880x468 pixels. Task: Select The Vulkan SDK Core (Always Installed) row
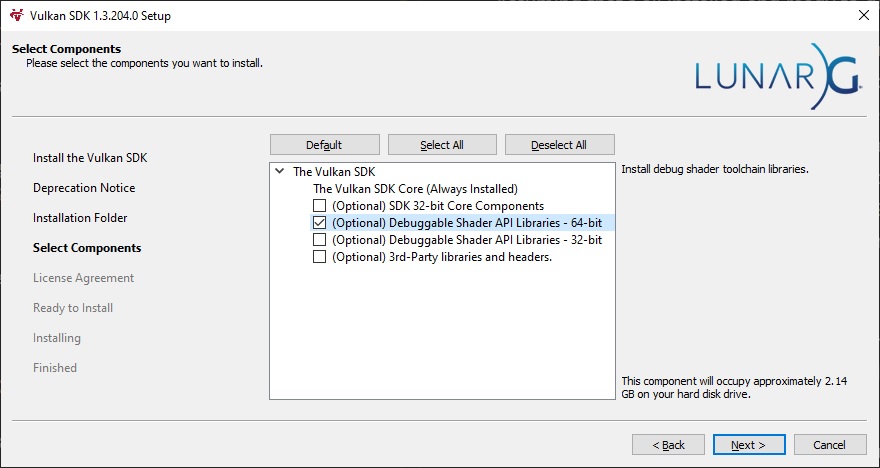click(x=415, y=189)
